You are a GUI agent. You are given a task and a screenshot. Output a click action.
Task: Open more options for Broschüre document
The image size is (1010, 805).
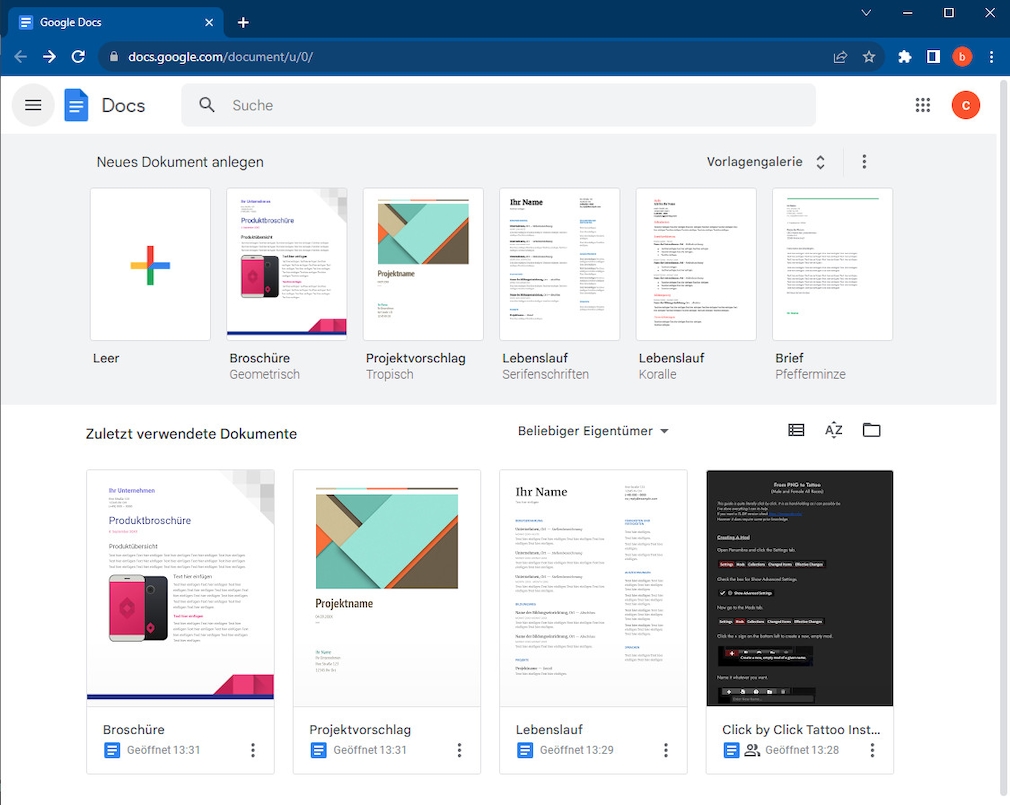click(x=253, y=750)
